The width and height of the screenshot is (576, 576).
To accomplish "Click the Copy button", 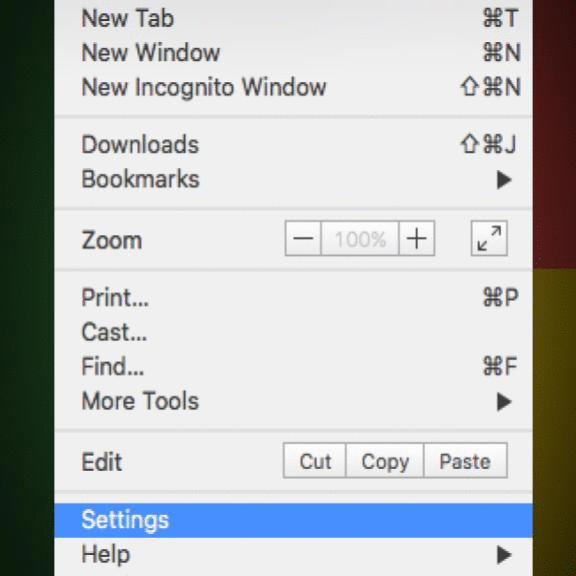I will point(385,461).
